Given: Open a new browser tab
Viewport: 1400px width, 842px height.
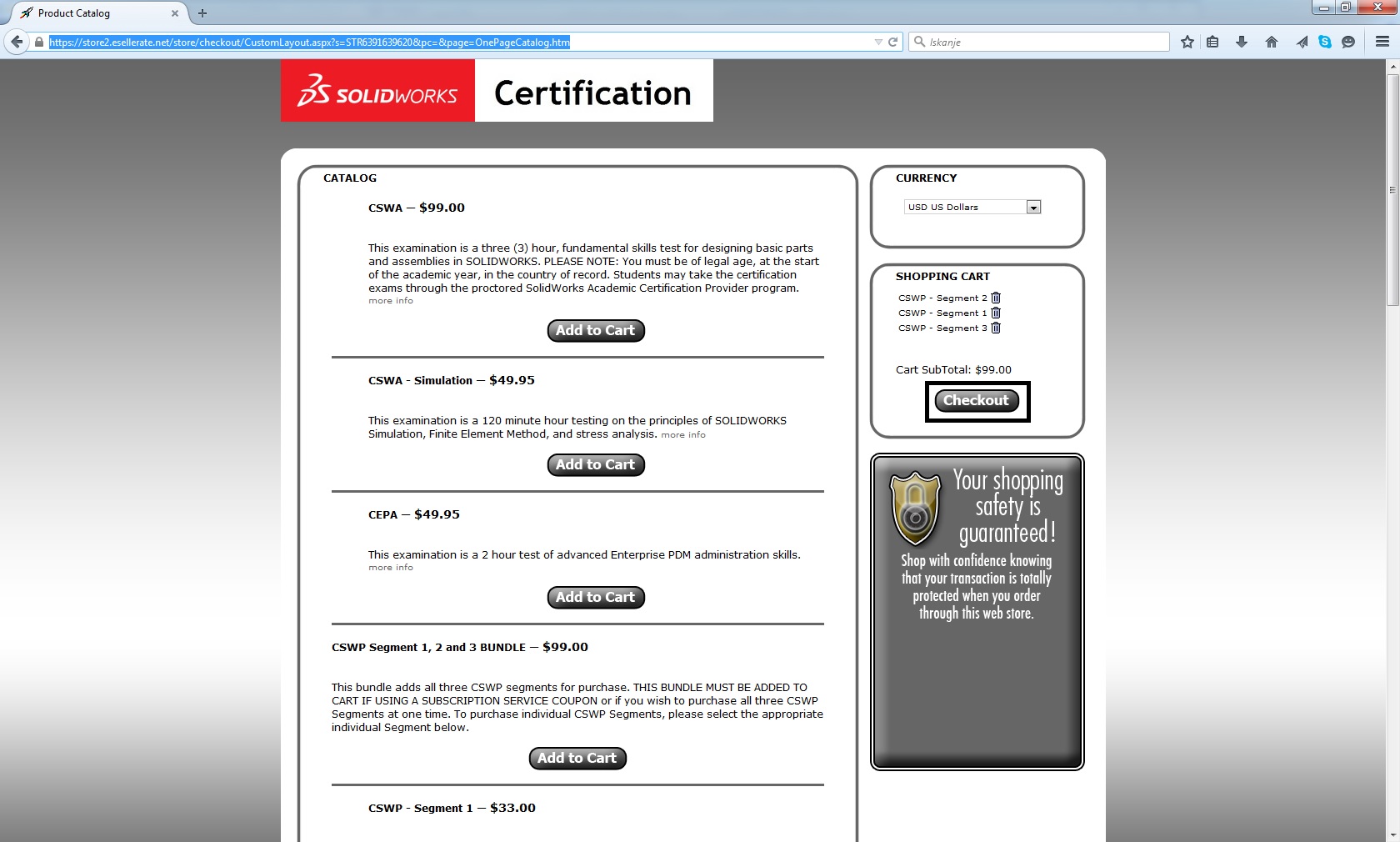Looking at the screenshot, I should [202, 13].
